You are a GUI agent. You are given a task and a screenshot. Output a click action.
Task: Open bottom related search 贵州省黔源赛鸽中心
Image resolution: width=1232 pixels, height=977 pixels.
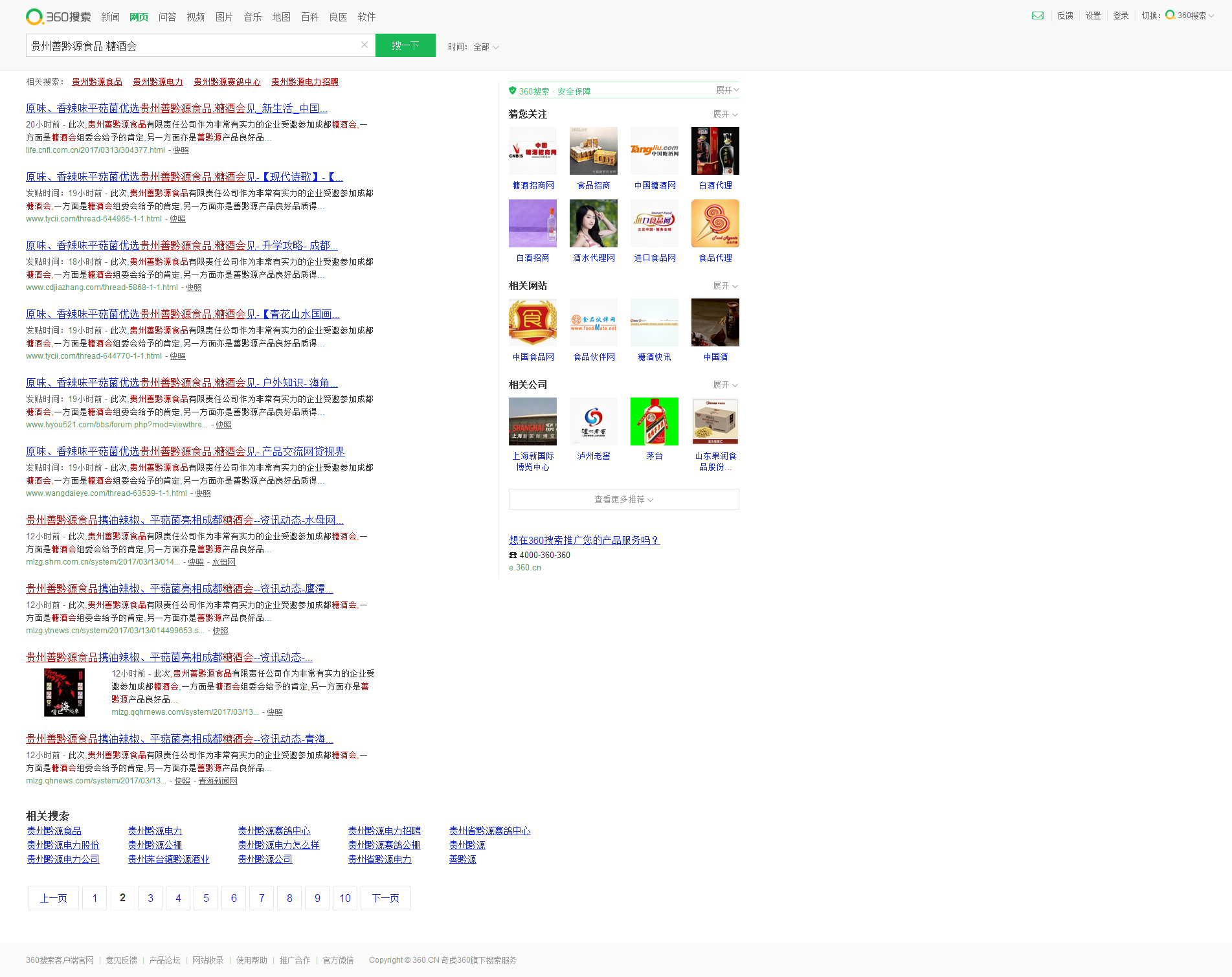[x=489, y=831]
